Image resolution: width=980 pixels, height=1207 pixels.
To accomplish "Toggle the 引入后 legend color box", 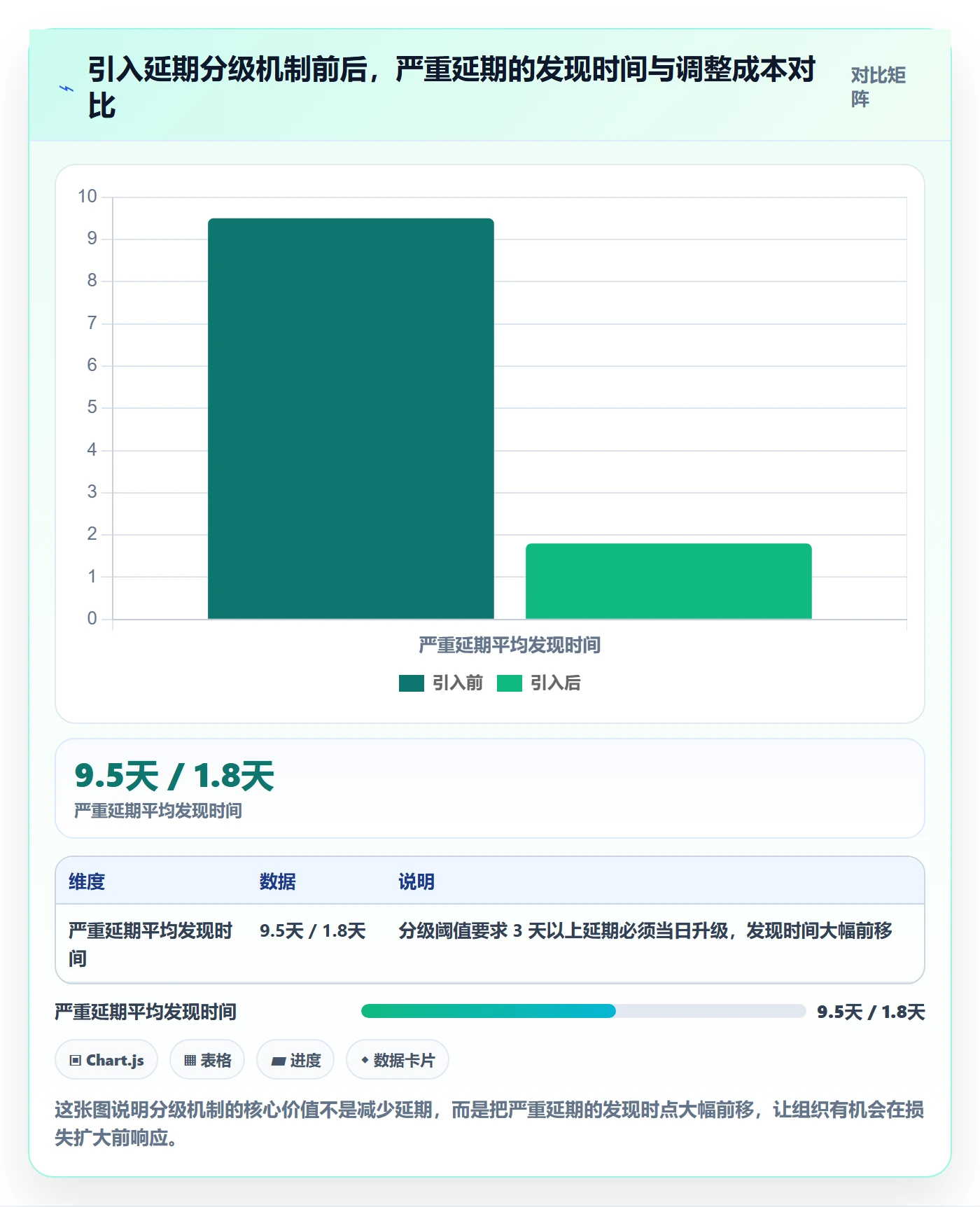I will tap(510, 683).
